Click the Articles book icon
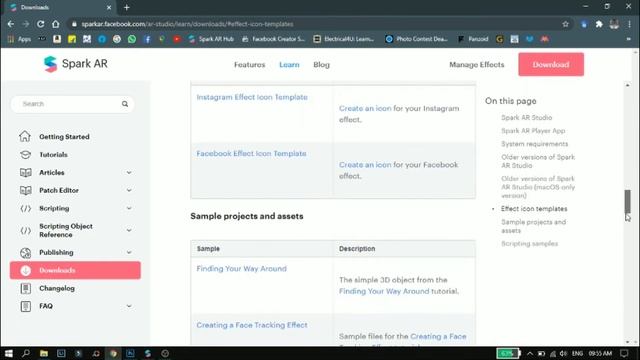 (25, 173)
